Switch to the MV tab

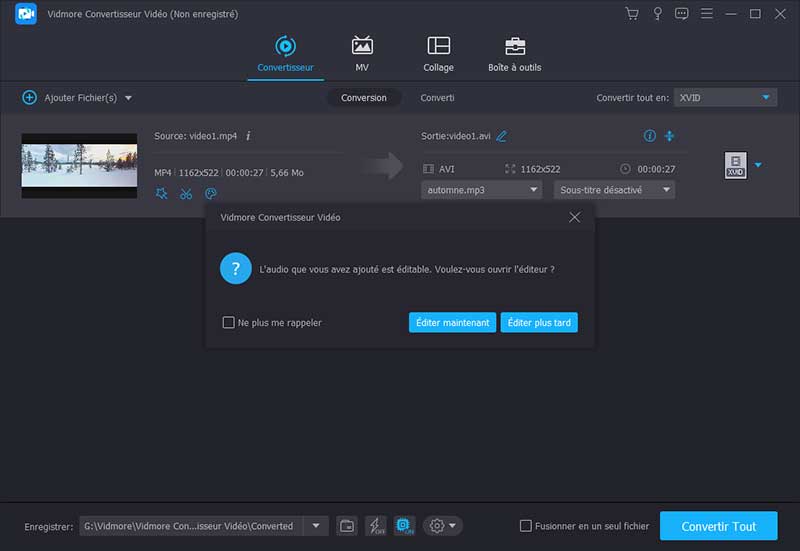tap(362, 54)
